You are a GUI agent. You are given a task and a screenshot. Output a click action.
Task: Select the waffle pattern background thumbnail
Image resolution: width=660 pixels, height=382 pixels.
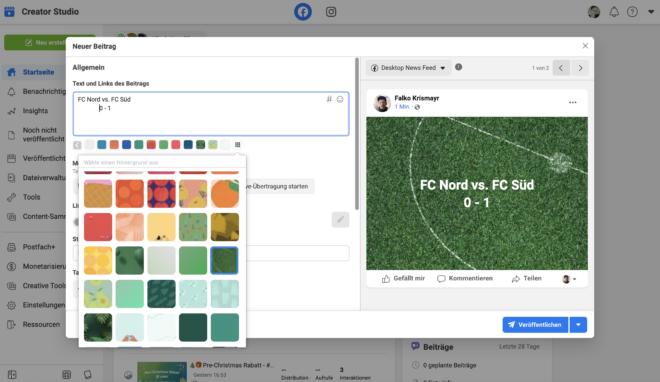(x=98, y=194)
